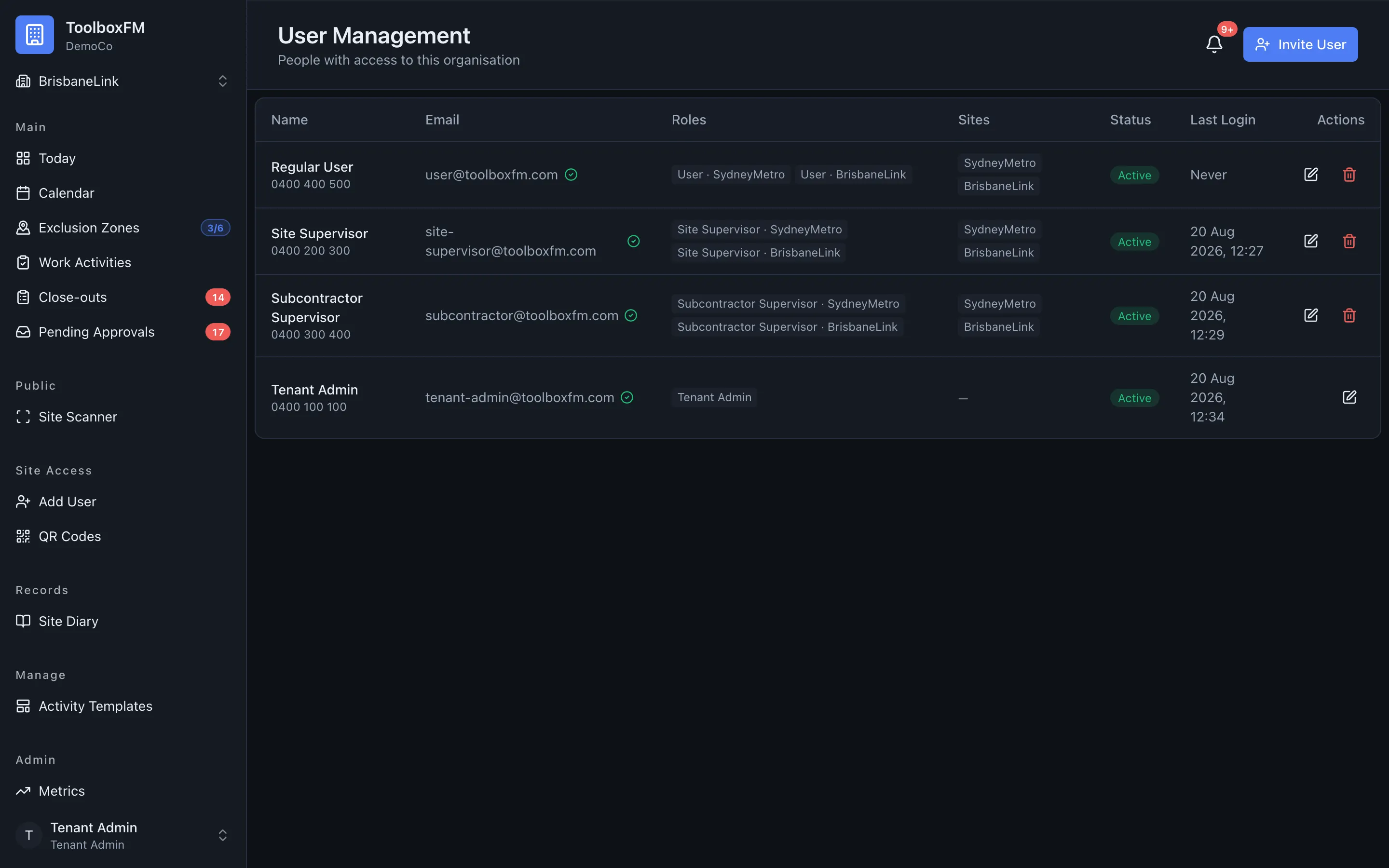Screen dimensions: 1389x868
Task: Open Add User under Site Access
Action: 123,502
